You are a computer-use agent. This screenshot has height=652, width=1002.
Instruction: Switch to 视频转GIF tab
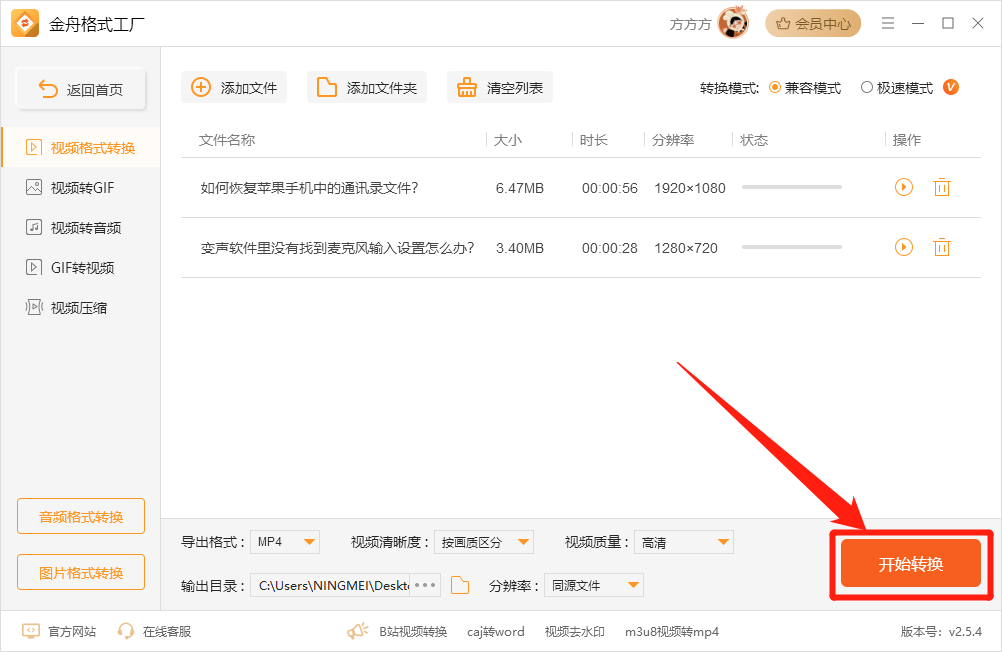81,187
